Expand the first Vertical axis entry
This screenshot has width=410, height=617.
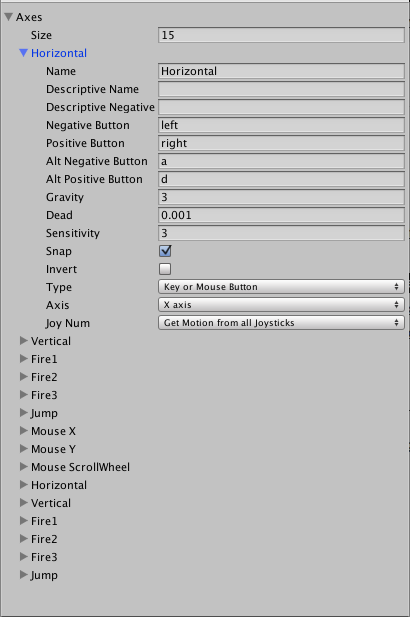pos(24,341)
